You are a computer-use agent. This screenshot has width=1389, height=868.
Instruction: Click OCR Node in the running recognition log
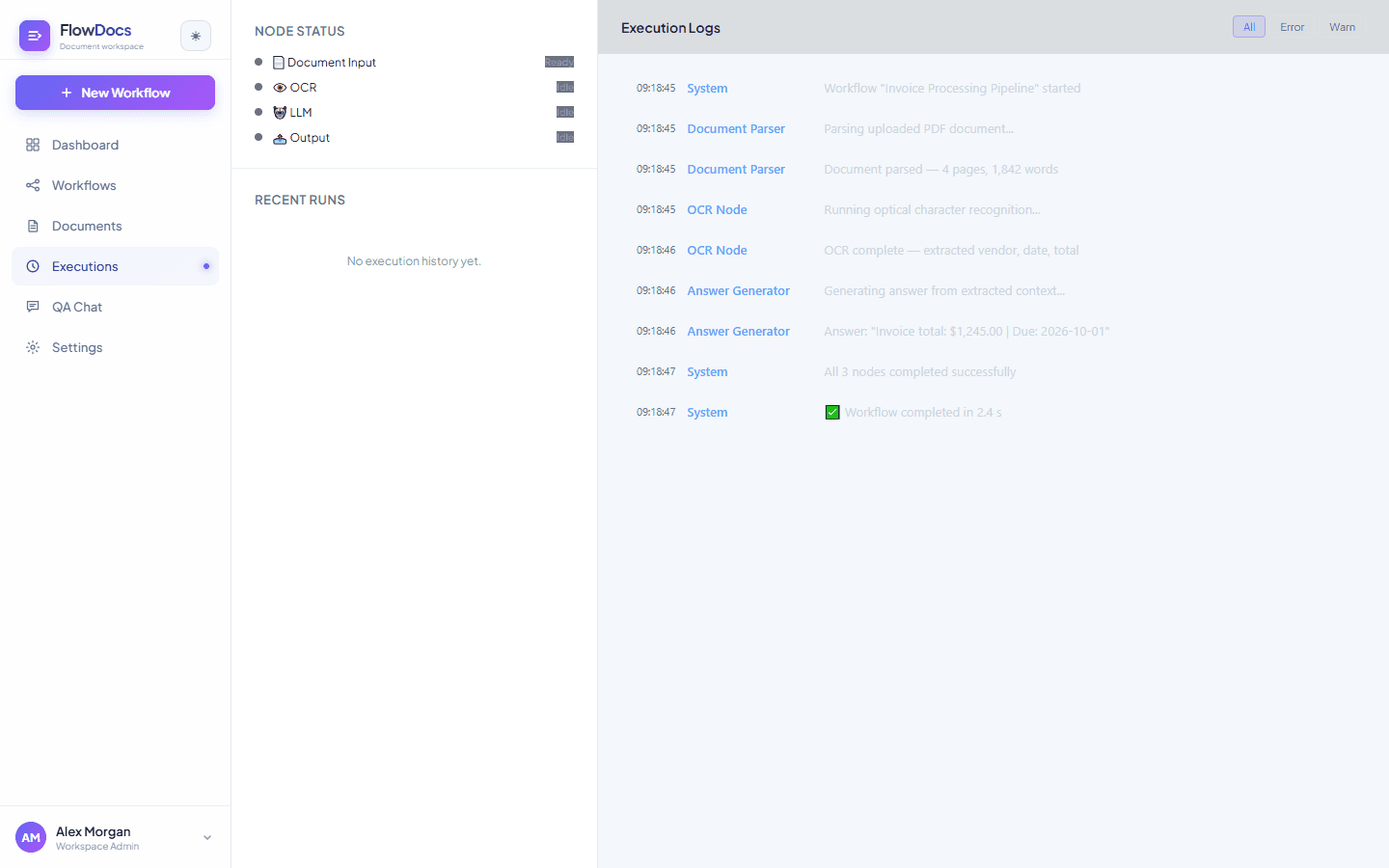(717, 210)
